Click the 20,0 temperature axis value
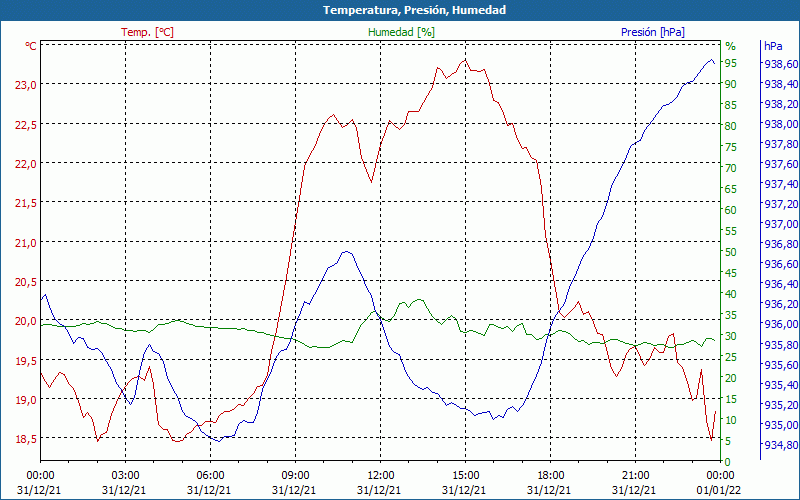This screenshot has height=500, width=800. 28,321
